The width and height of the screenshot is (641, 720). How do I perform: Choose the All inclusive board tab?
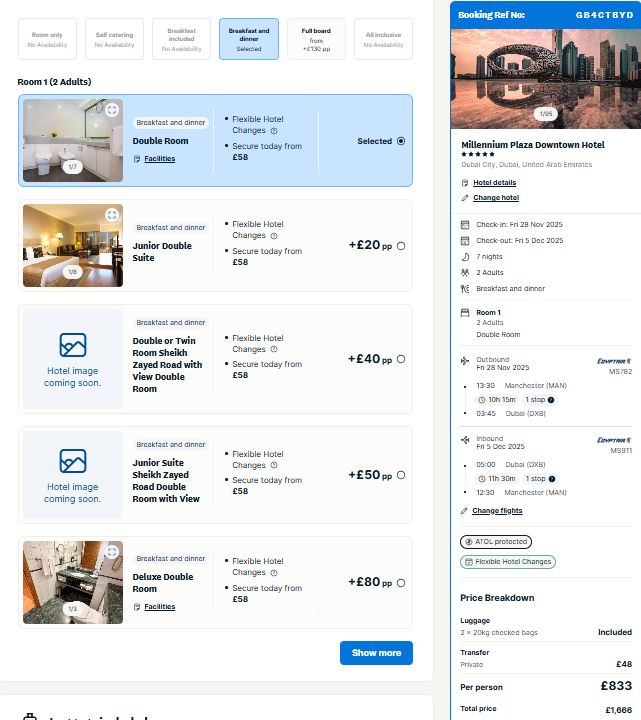[x=383, y=39]
